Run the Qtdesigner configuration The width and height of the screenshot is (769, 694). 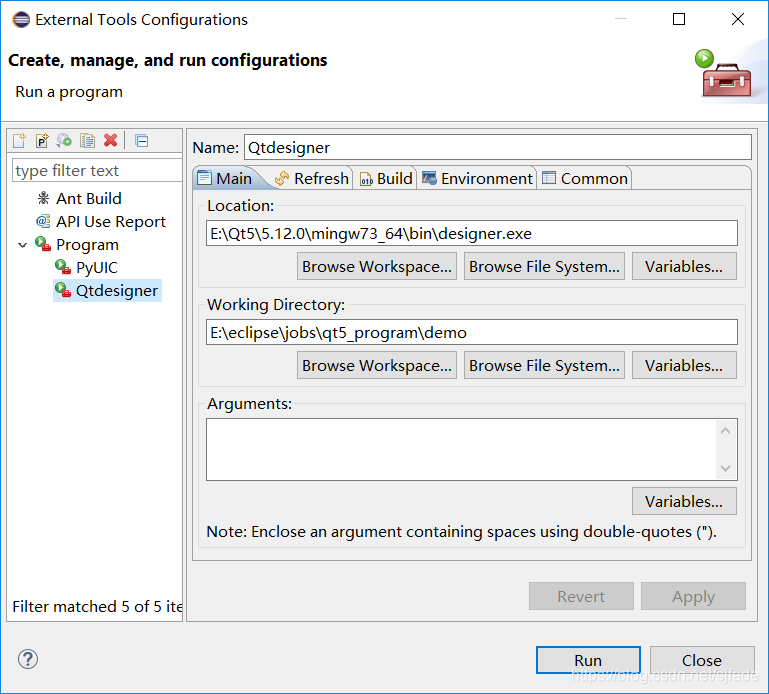coord(588,660)
